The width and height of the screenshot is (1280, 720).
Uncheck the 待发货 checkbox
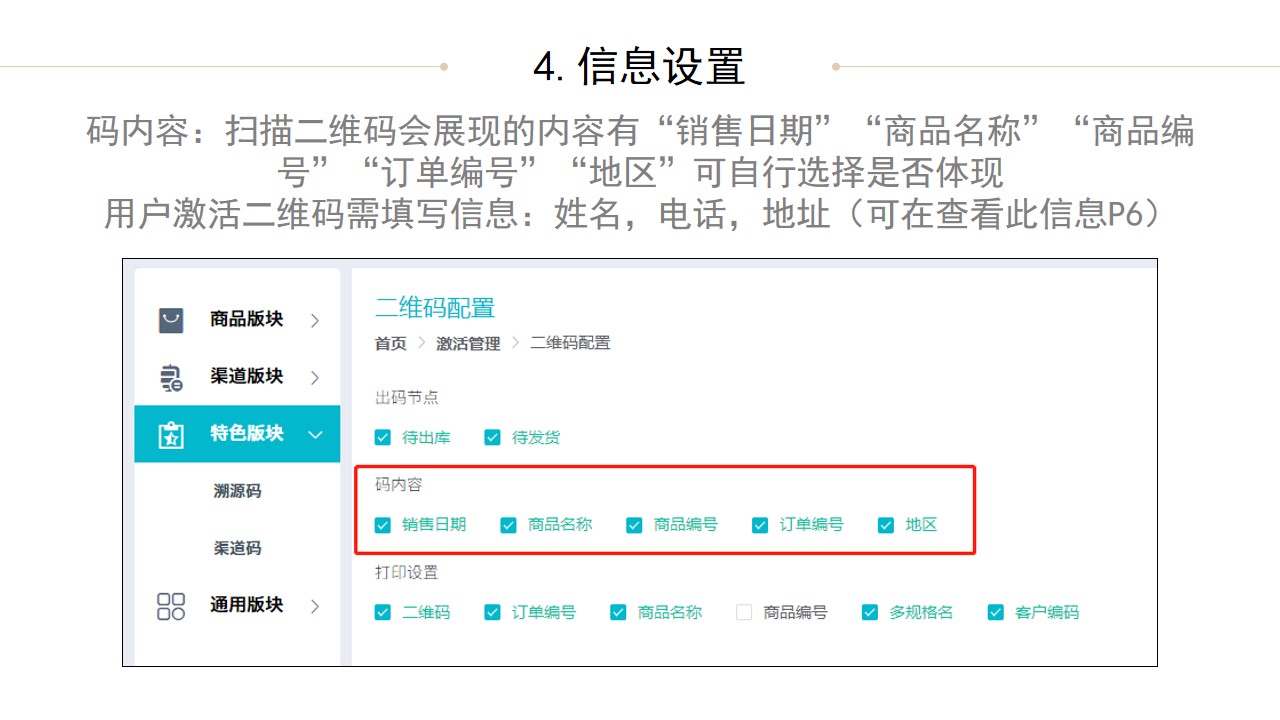click(492, 437)
